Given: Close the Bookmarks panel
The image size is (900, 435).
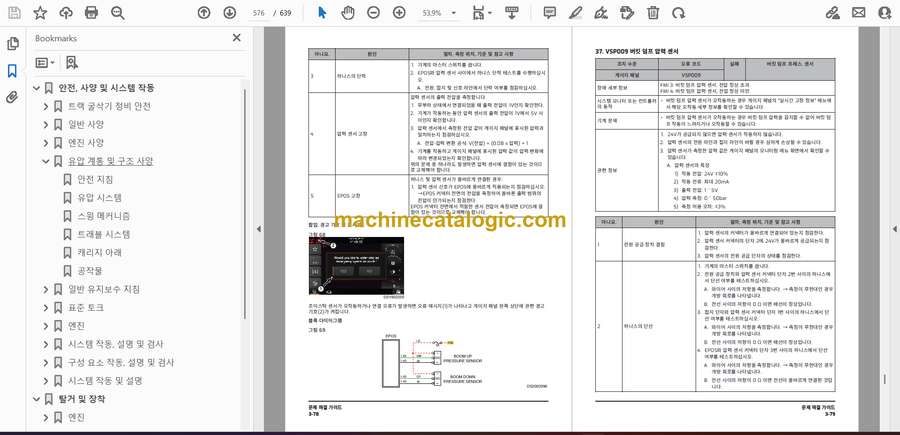Looking at the screenshot, I should pyautogui.click(x=236, y=38).
